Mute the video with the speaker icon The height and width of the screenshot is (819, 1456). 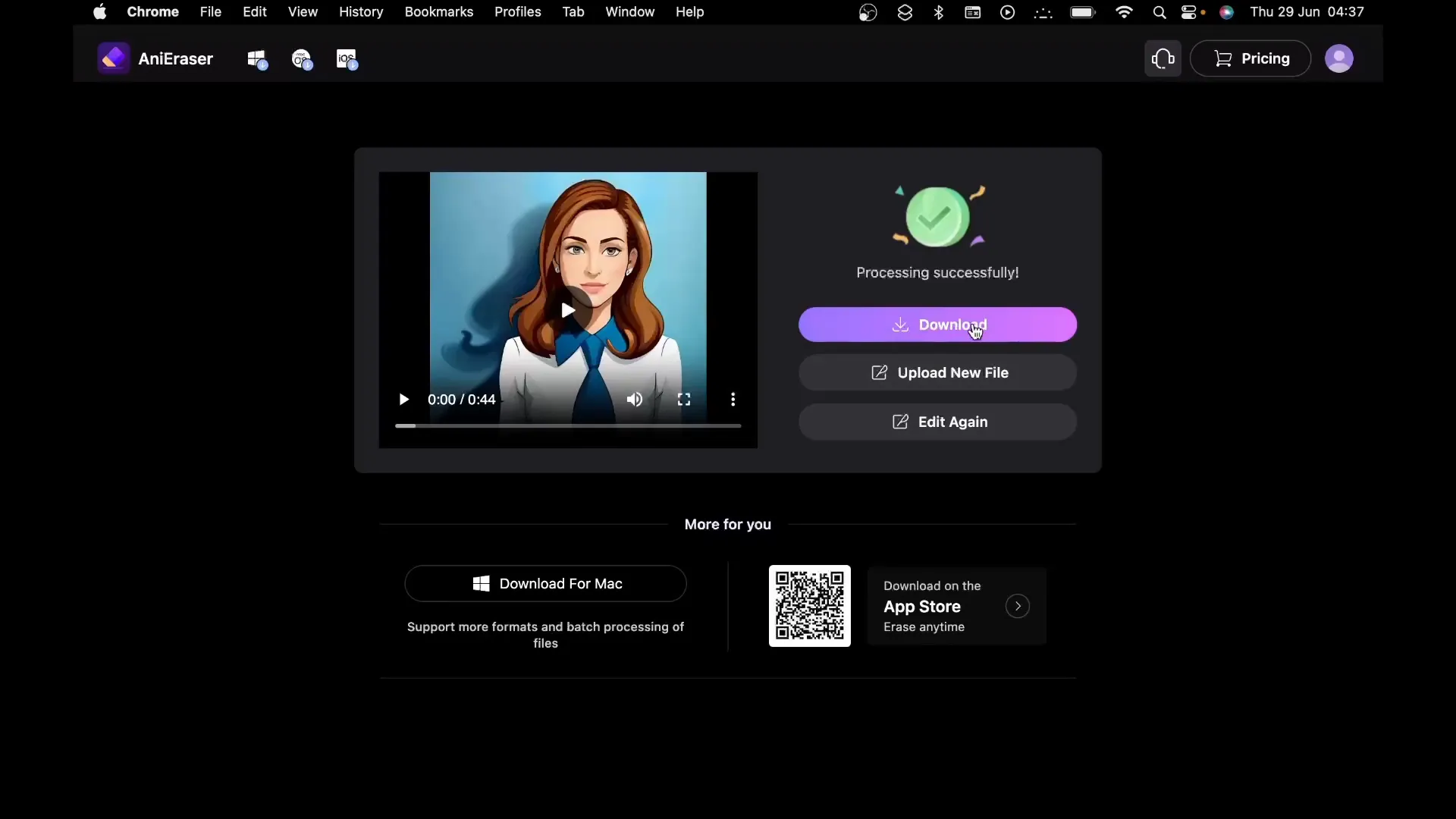click(x=635, y=400)
